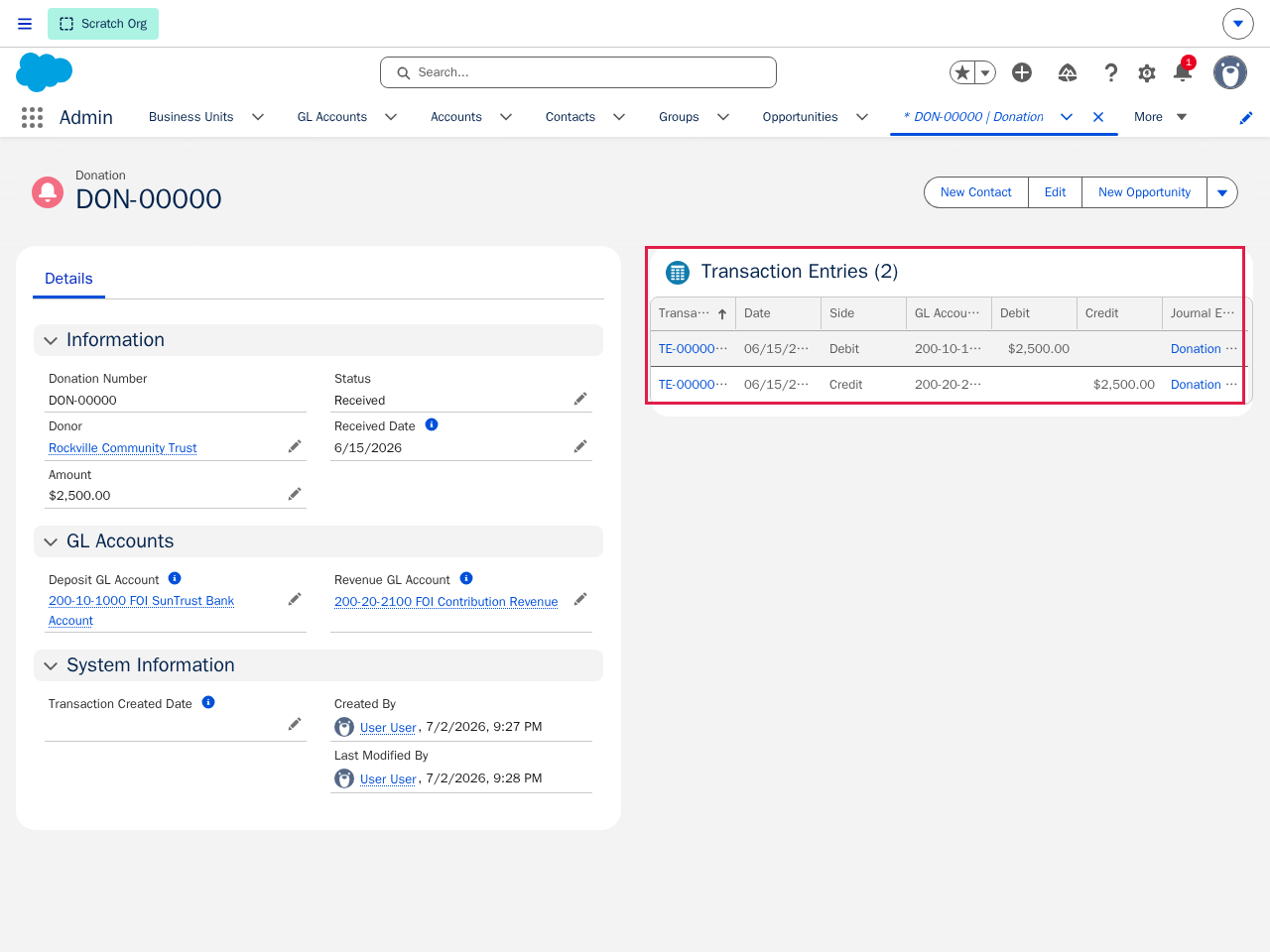Edit the Transaction Created Date pencil icon
This screenshot has height=952, width=1270.
point(295,724)
